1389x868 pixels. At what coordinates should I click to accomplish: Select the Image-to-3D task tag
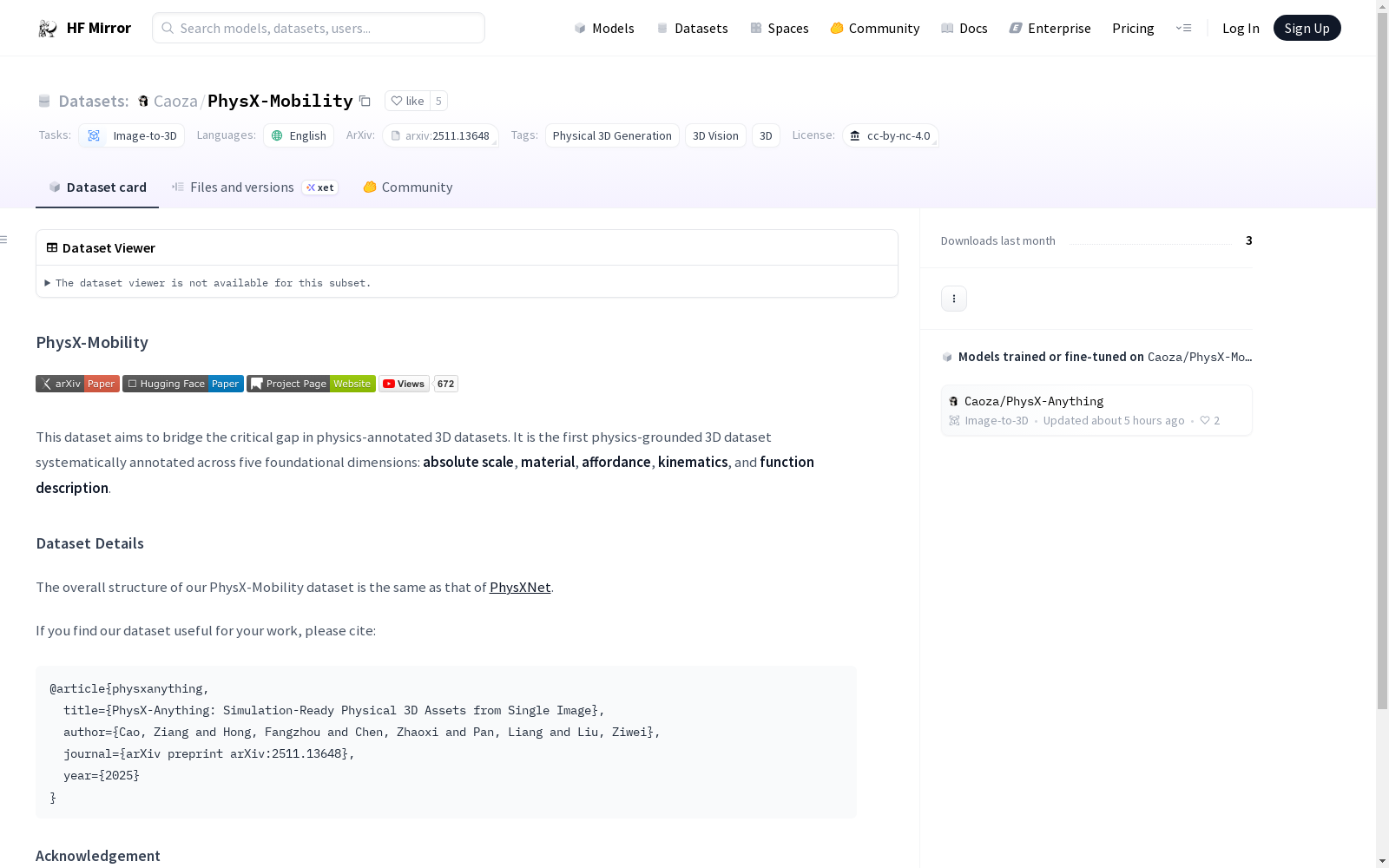(x=132, y=135)
